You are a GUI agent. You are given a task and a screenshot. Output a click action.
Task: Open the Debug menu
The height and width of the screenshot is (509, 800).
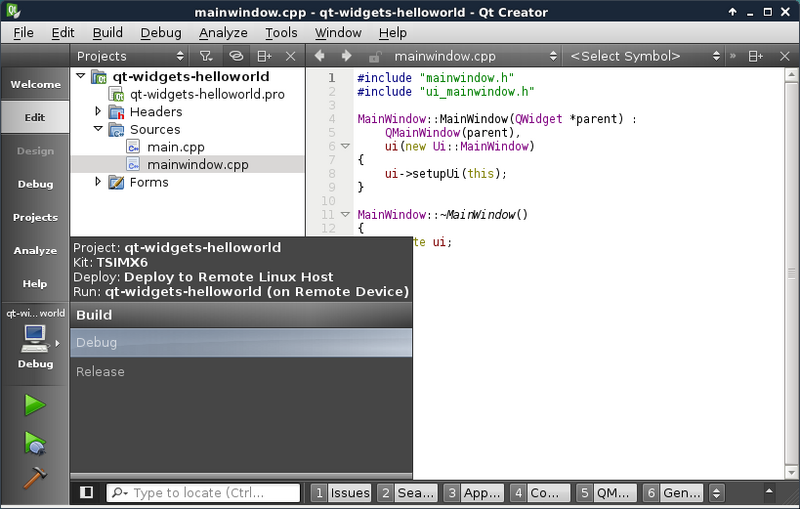tap(161, 33)
